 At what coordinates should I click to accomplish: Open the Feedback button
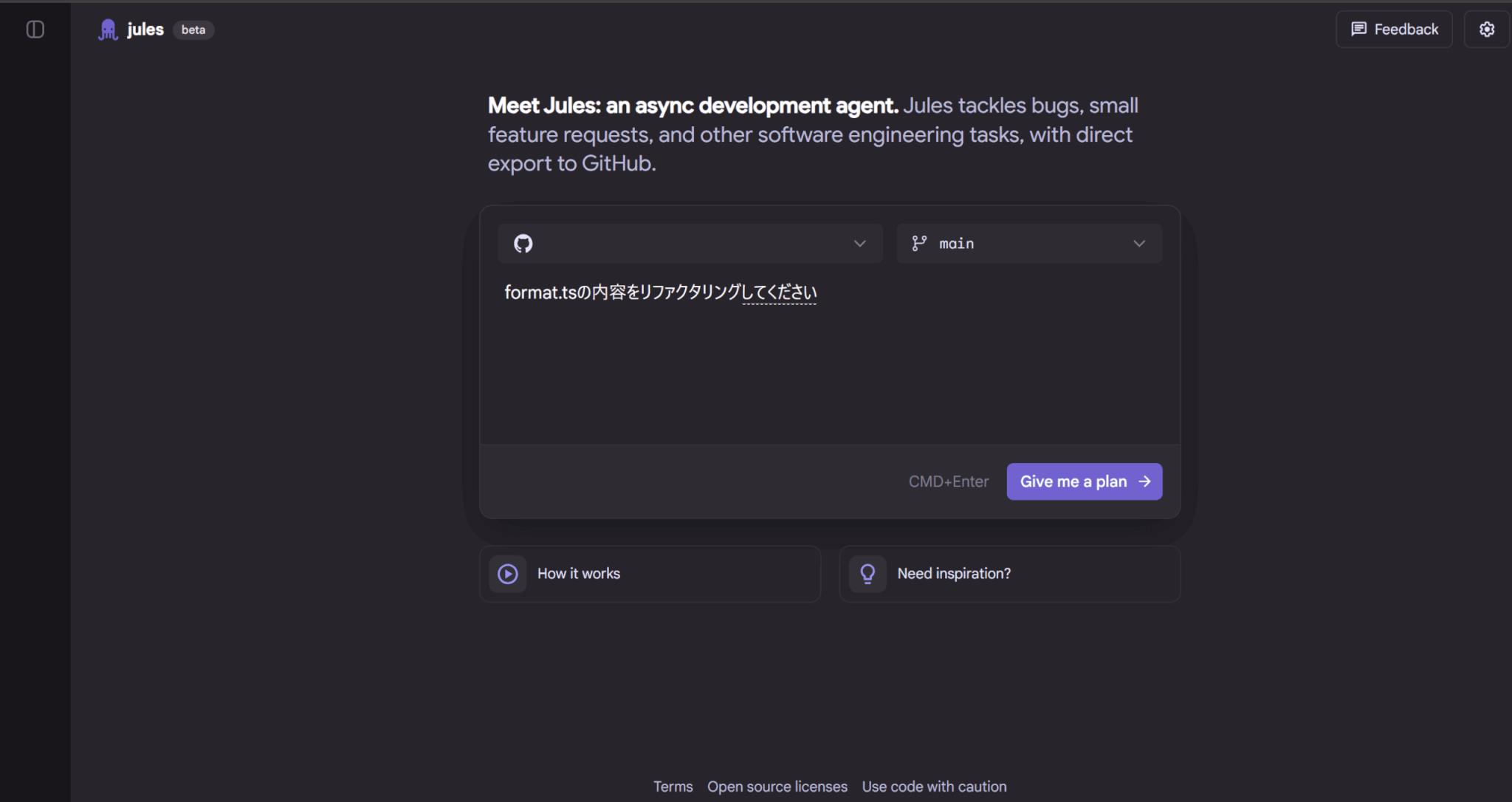[1394, 30]
